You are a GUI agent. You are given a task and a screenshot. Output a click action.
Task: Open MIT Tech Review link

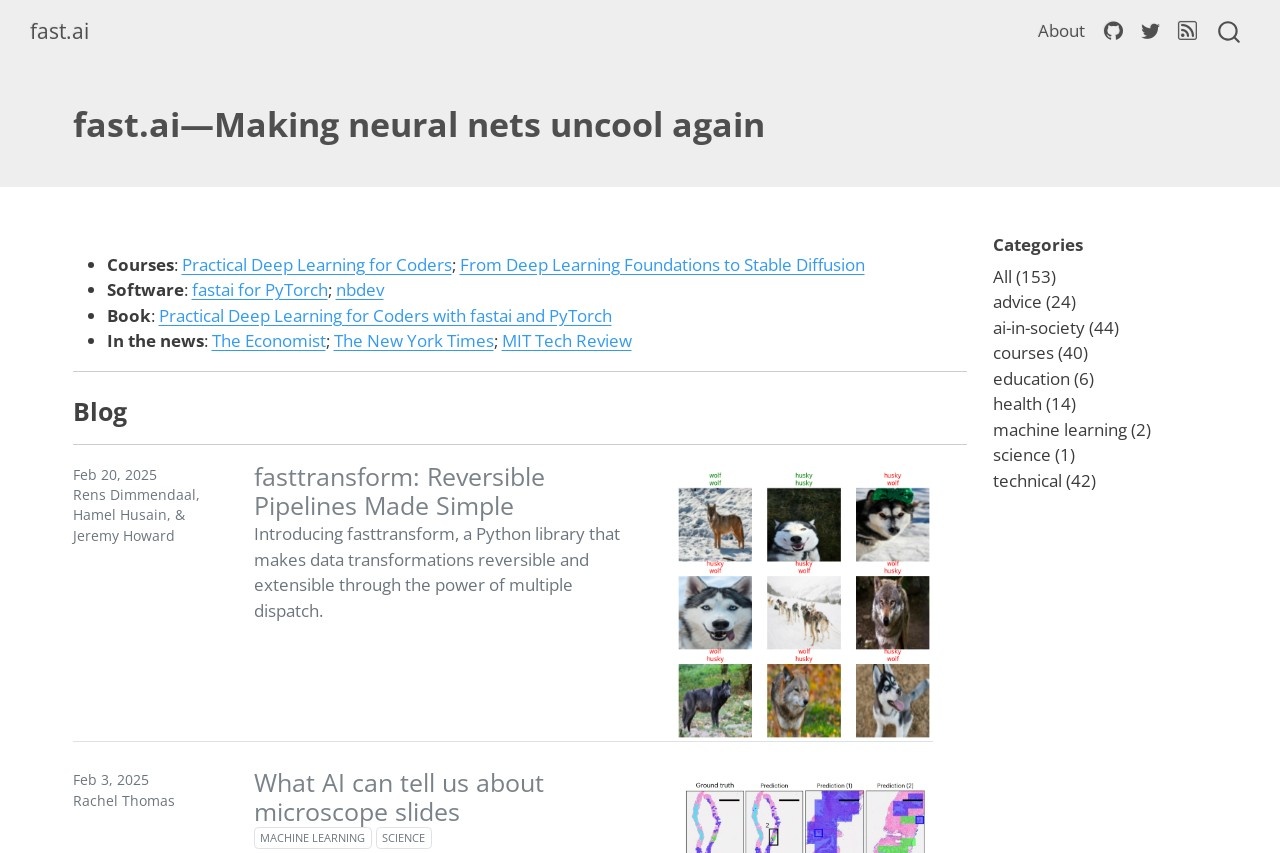[x=567, y=341]
